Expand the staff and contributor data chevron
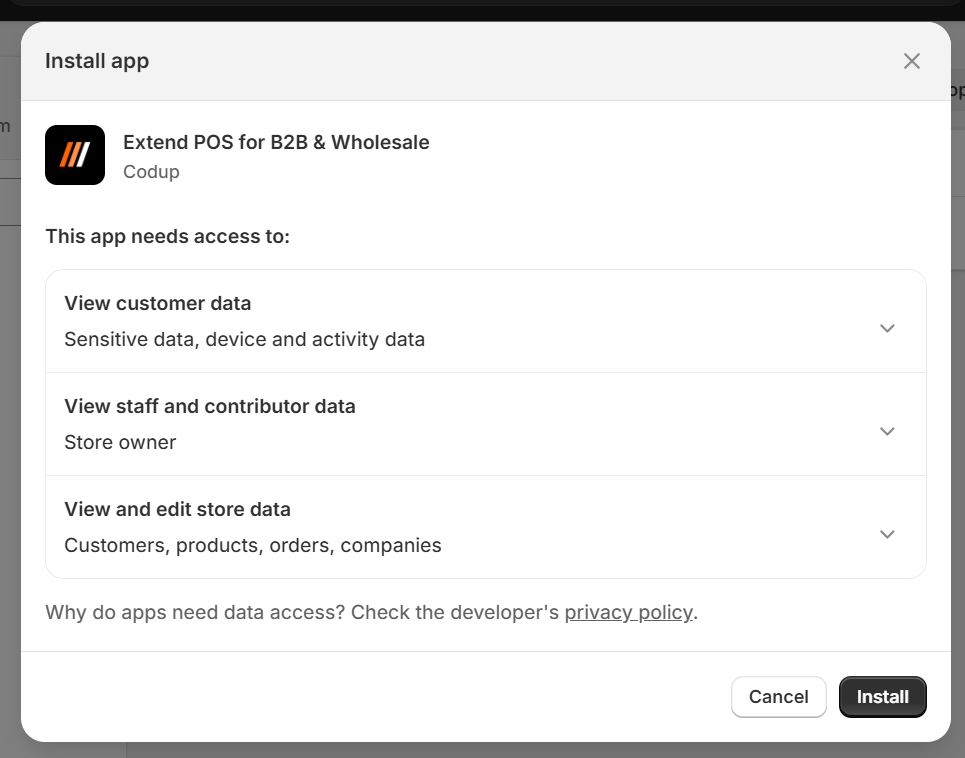The height and width of the screenshot is (758, 965). coord(887,431)
